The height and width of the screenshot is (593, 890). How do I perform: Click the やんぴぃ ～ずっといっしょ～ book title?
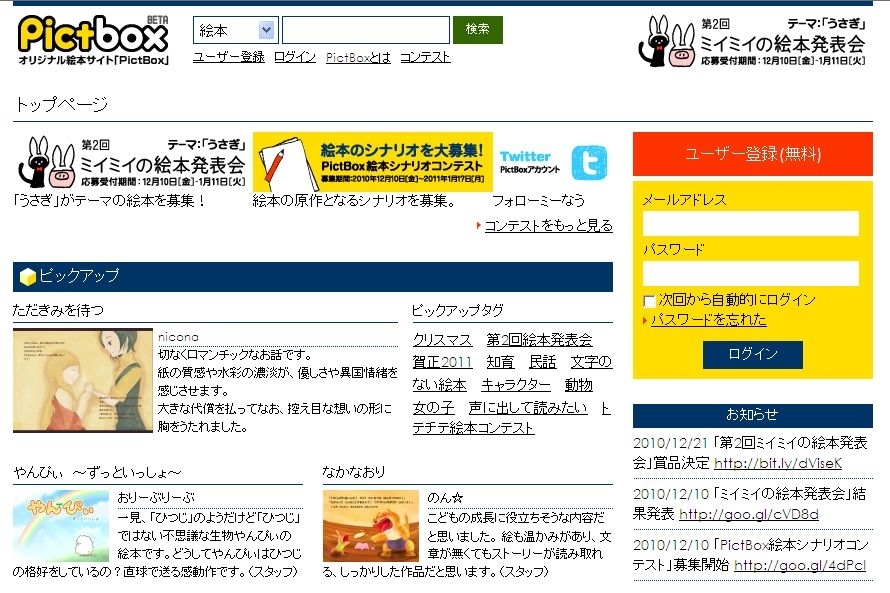97,472
